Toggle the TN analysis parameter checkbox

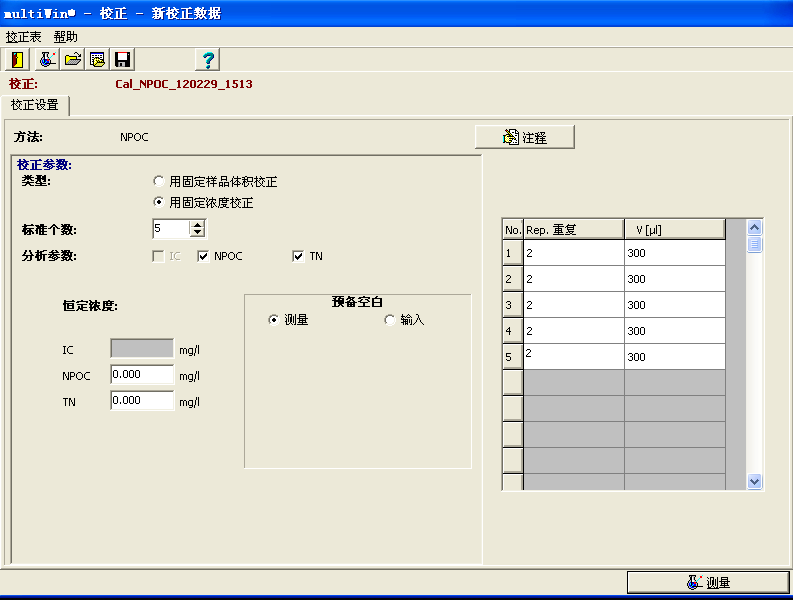click(x=298, y=256)
